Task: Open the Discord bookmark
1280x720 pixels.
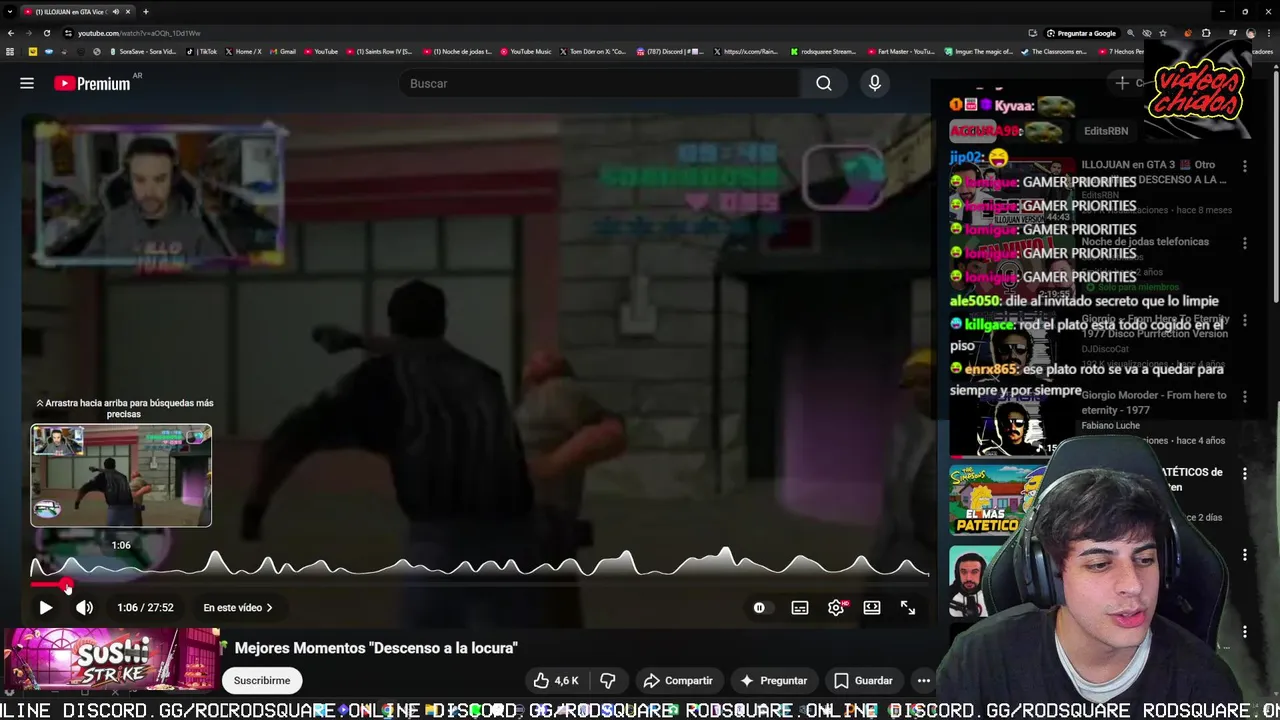Action: click(x=671, y=51)
